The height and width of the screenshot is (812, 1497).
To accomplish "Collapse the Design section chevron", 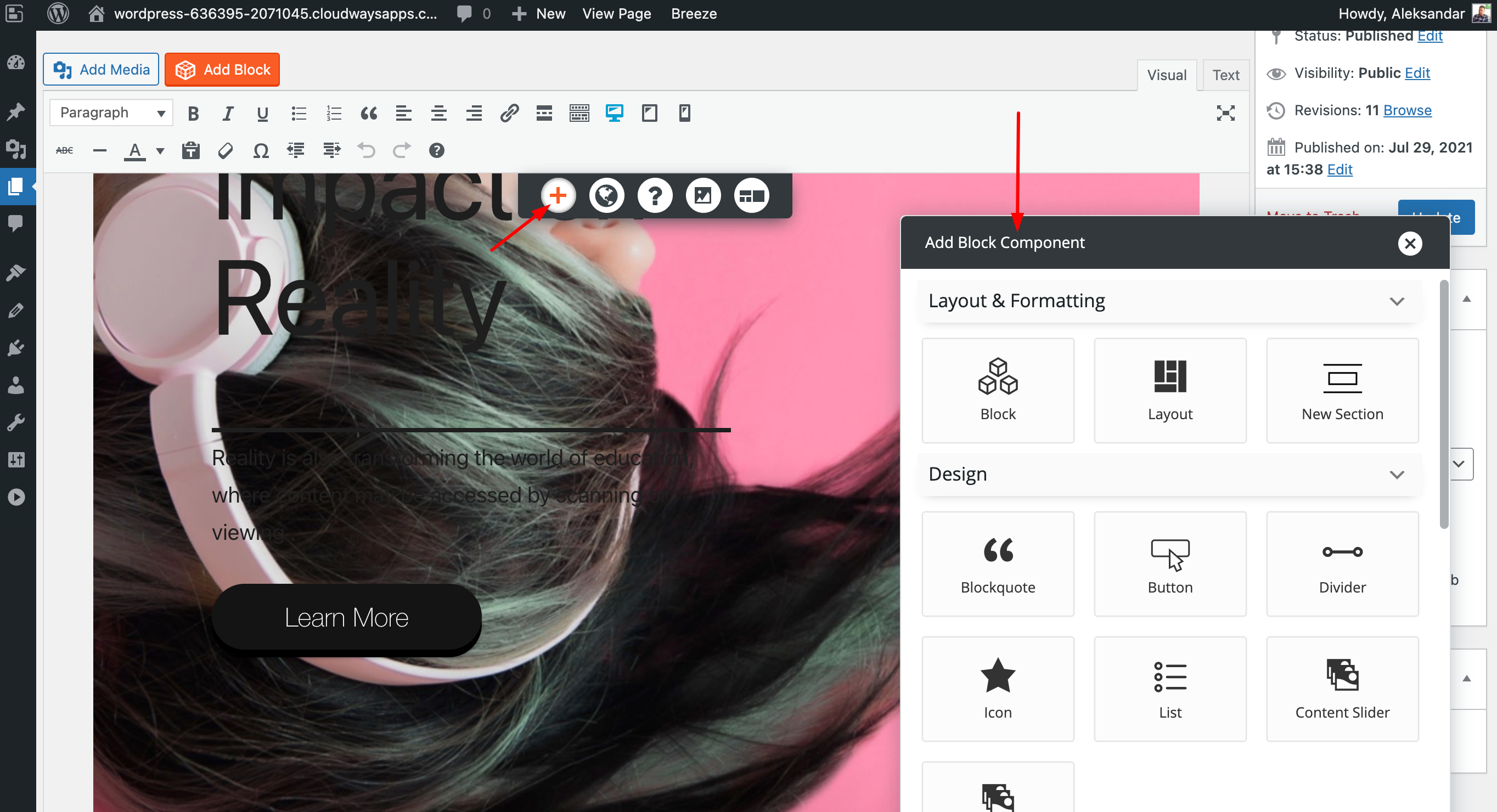I will click(1397, 475).
